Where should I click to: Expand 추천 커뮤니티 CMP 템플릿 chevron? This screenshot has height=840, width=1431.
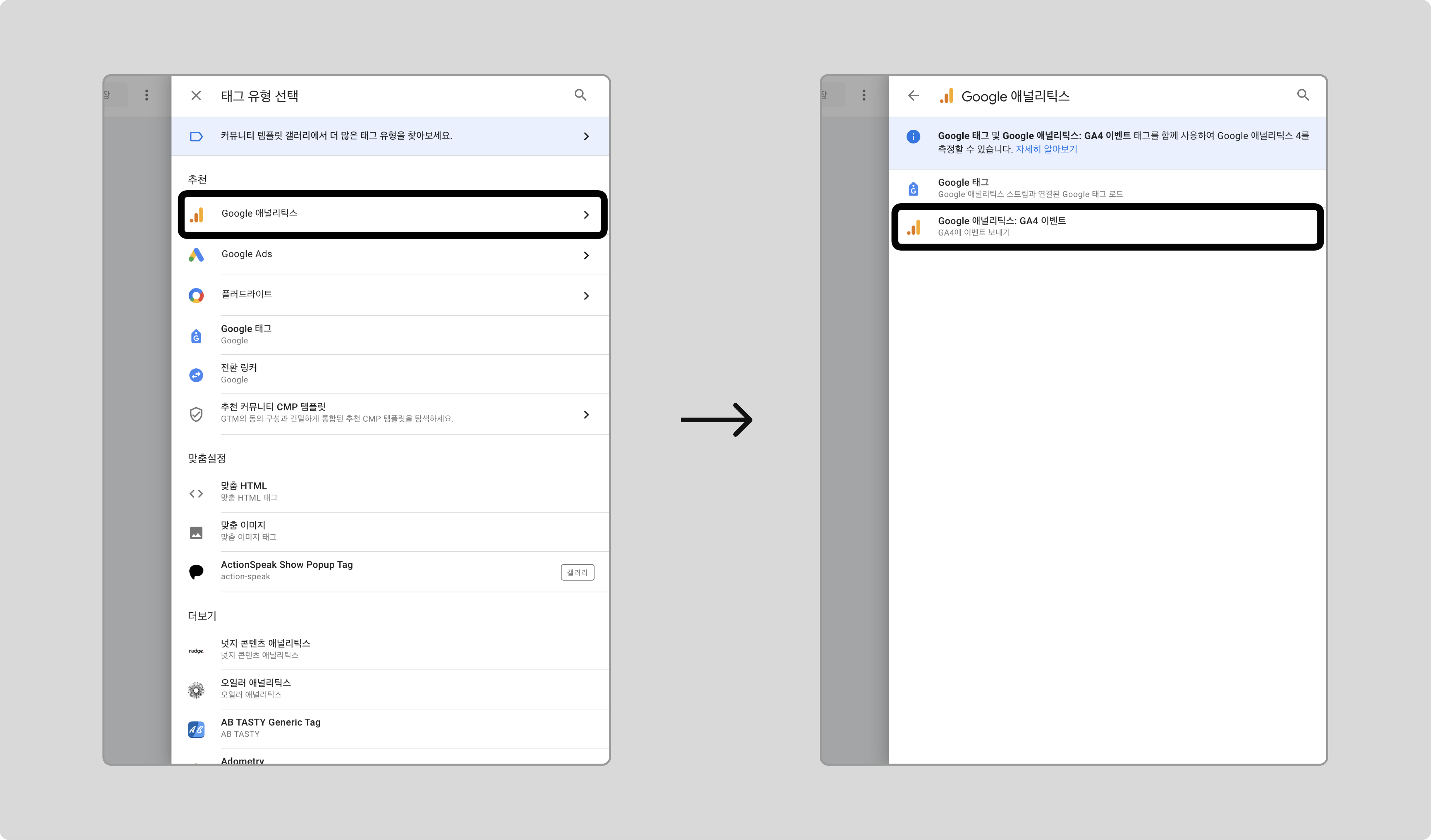point(586,415)
